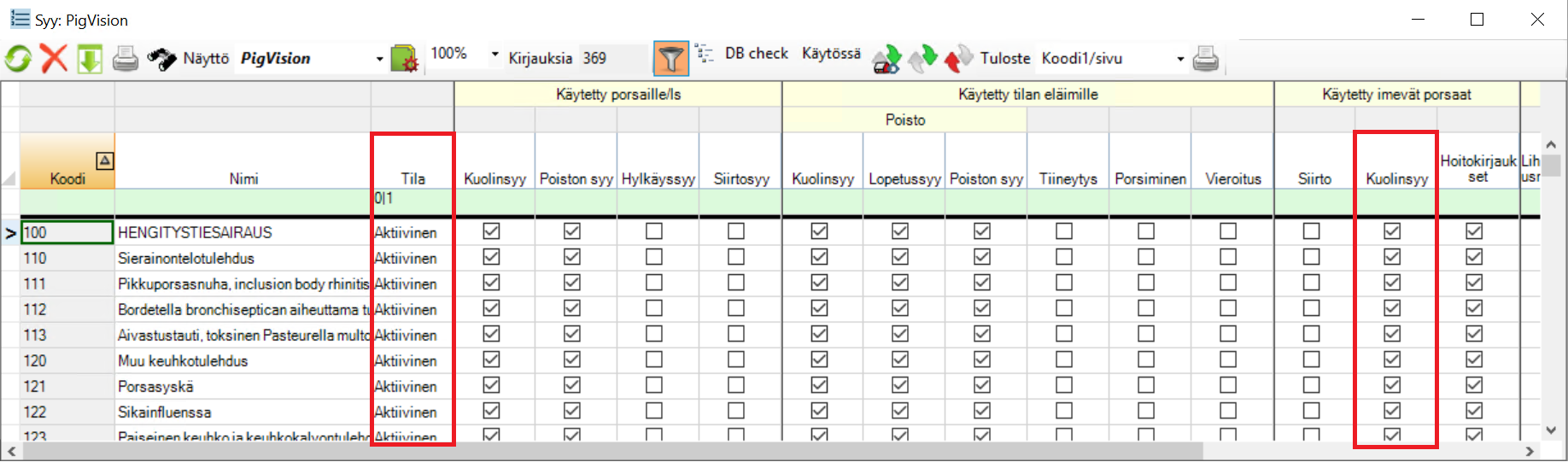Viewport: 1568px width, 462px height.
Task: Click the red X delete icon
Action: (54, 59)
